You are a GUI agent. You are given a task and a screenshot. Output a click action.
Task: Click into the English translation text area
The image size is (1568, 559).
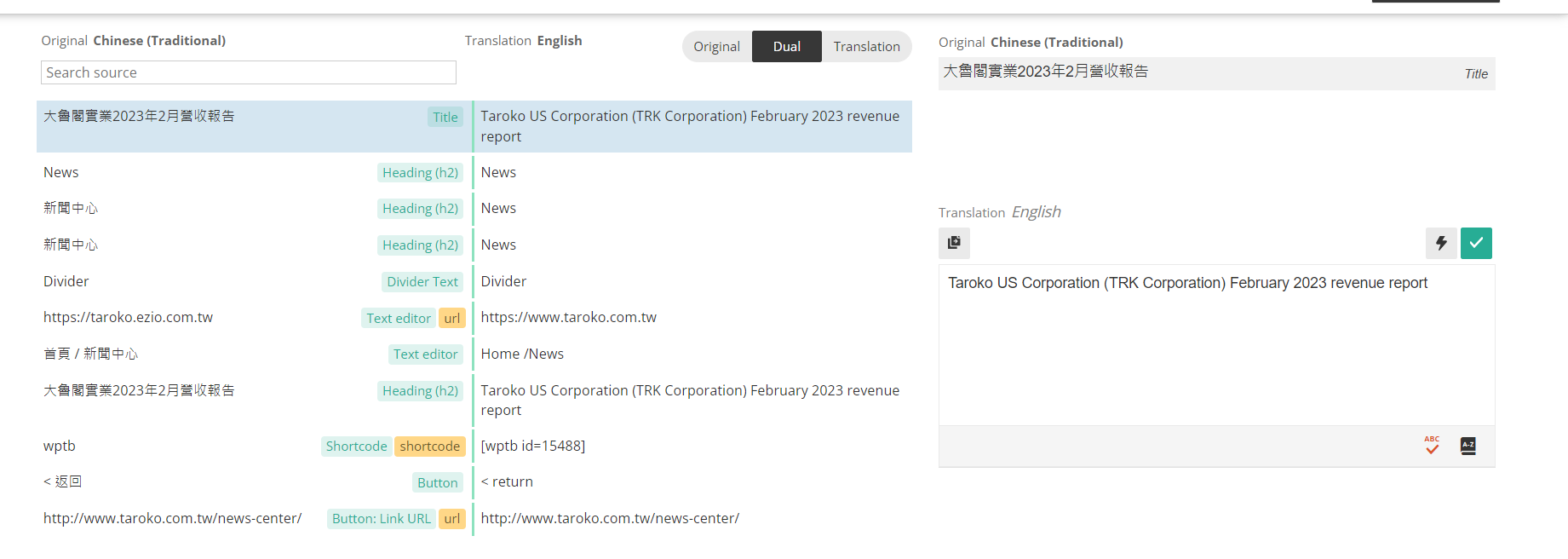pyautogui.click(x=1216, y=345)
